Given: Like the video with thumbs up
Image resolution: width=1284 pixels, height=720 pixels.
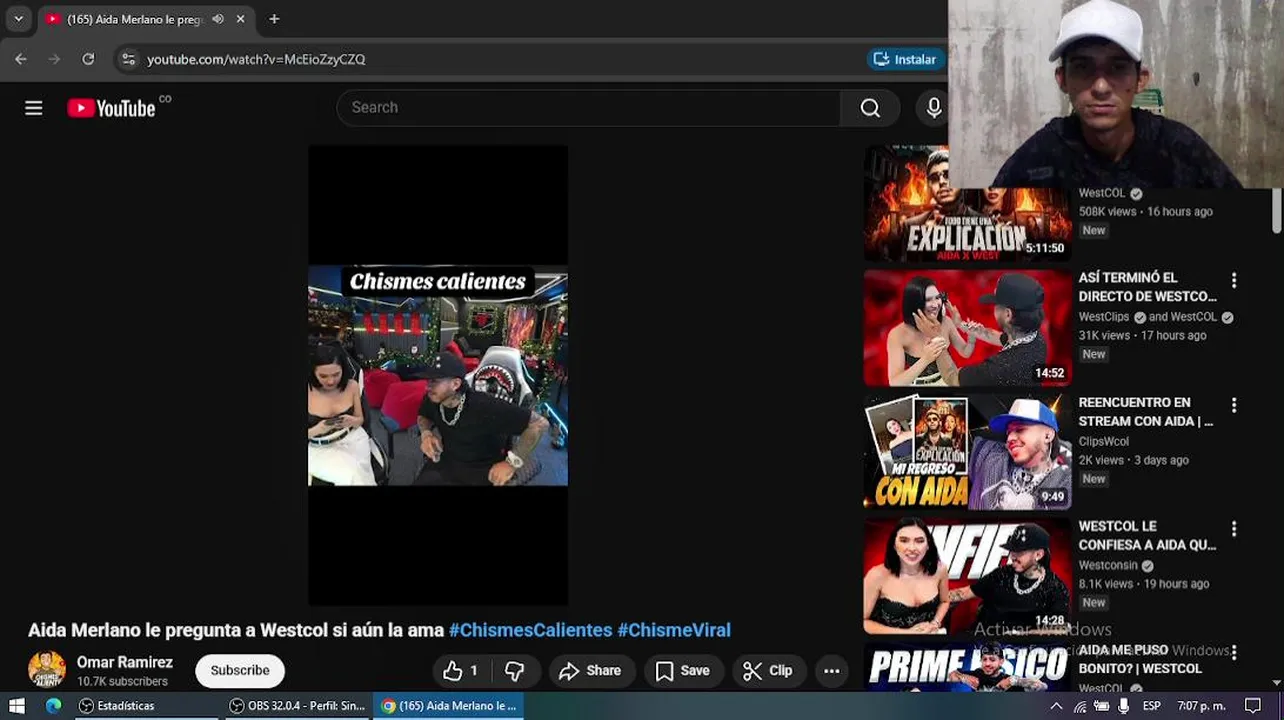Looking at the screenshot, I should click(461, 671).
